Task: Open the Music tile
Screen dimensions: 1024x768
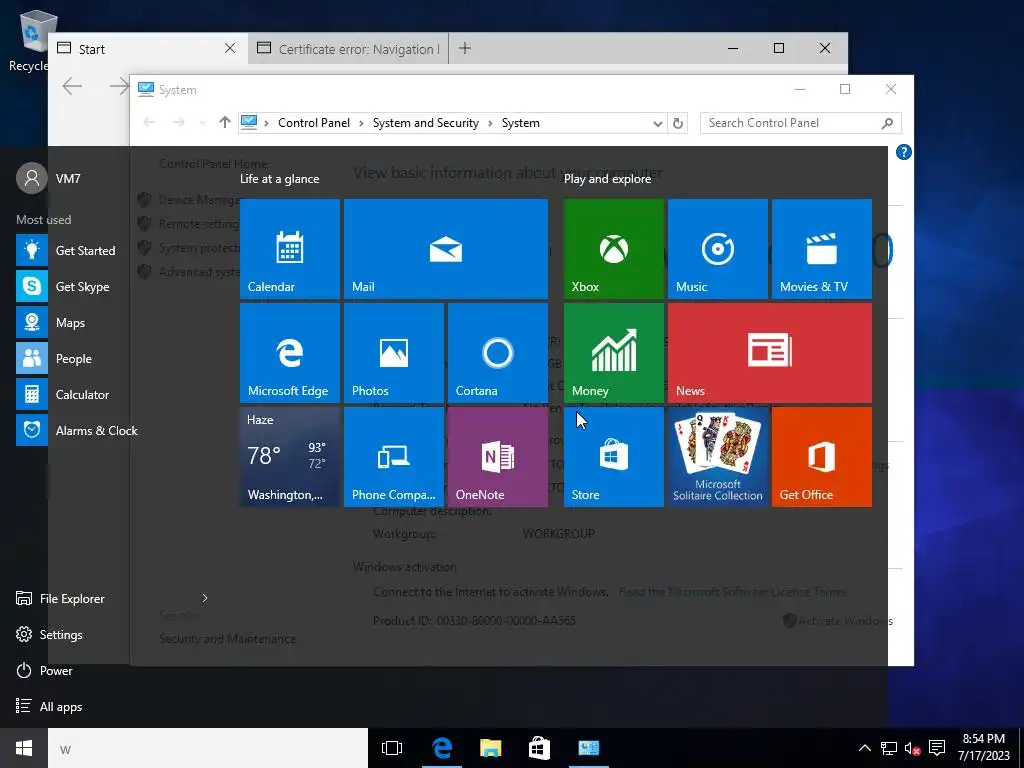Action: 718,249
